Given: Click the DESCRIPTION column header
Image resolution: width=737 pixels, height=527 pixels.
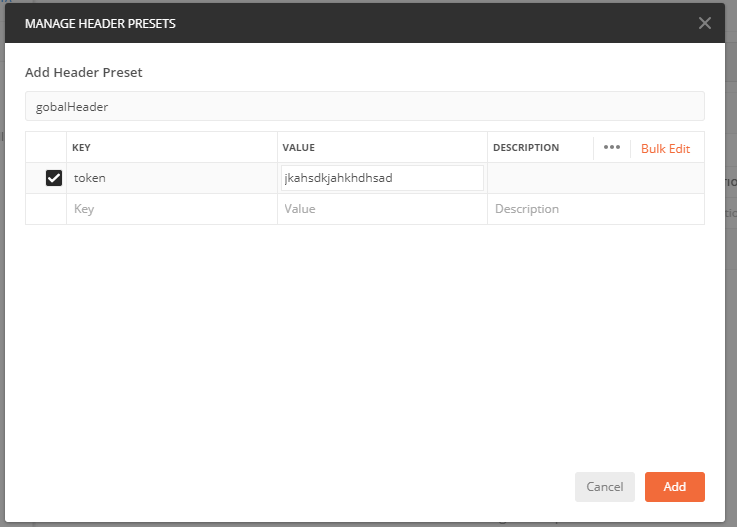Looking at the screenshot, I should click(x=526, y=148).
